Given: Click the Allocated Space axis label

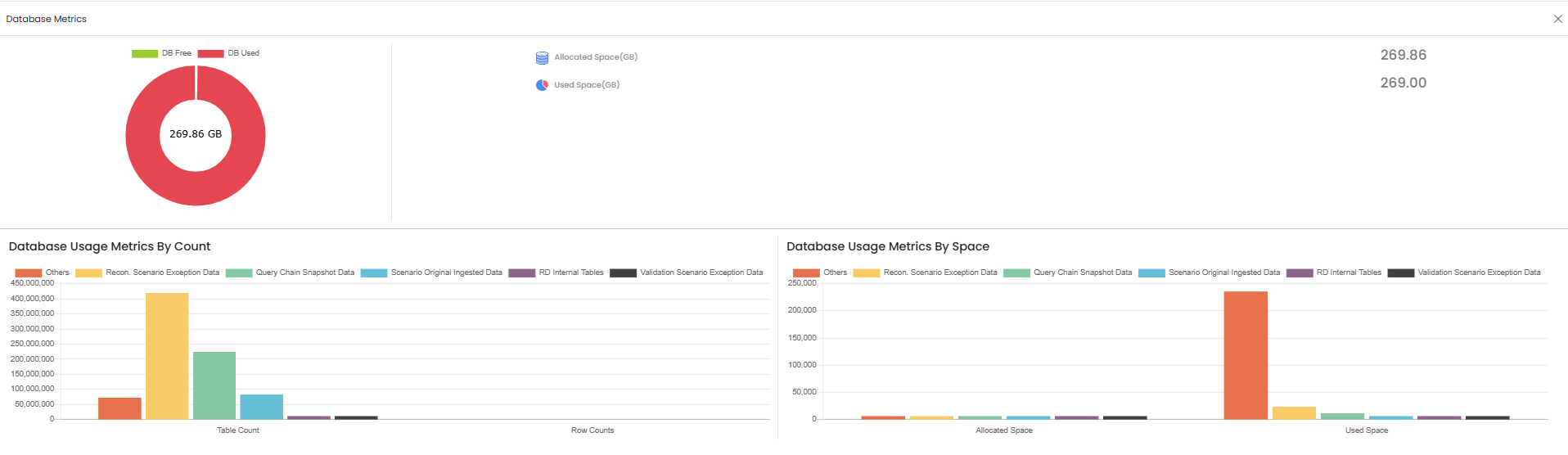Looking at the screenshot, I should pos(1004,430).
